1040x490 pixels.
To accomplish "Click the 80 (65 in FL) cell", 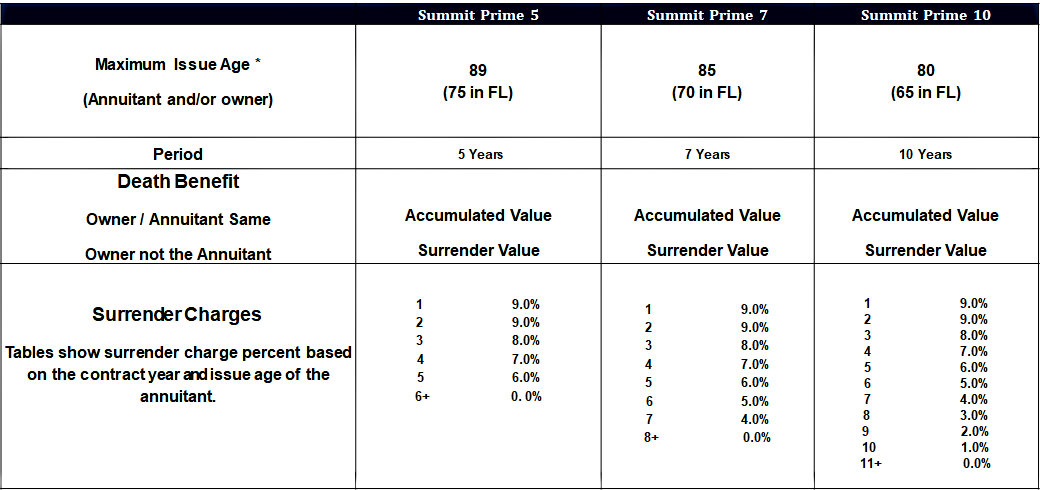I will [925, 82].
